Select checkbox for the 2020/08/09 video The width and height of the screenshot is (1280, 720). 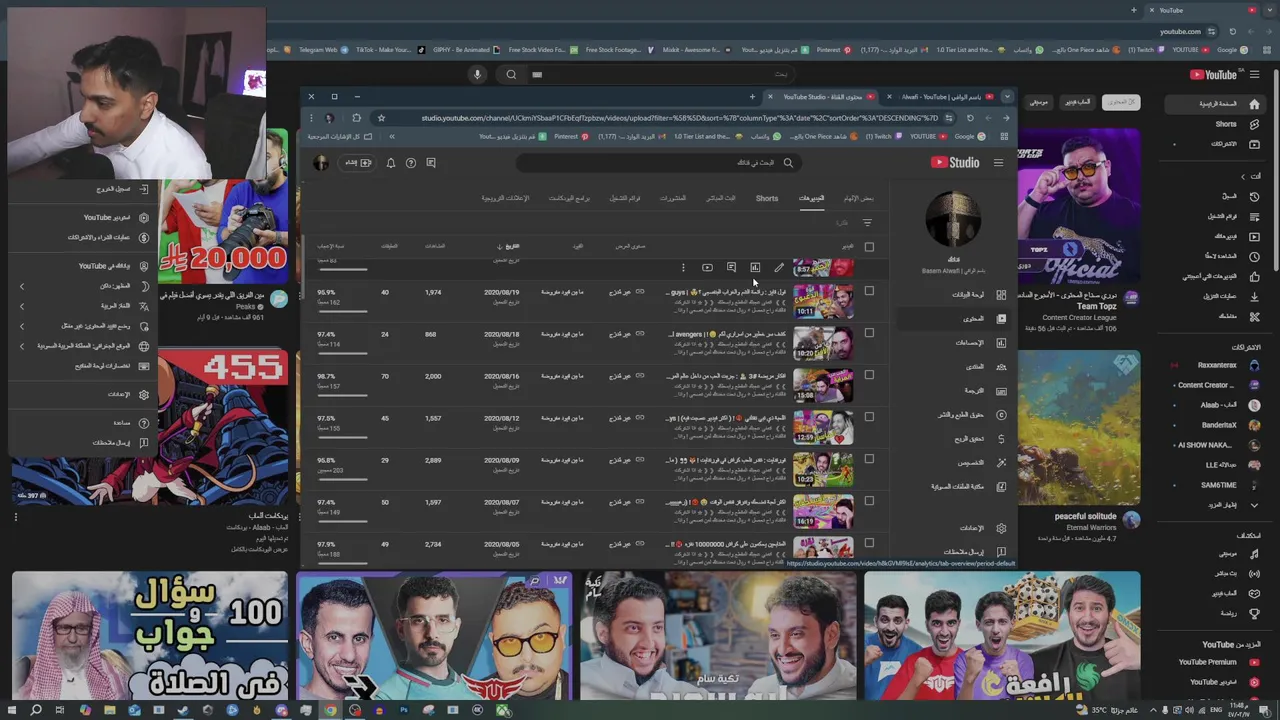point(869,460)
